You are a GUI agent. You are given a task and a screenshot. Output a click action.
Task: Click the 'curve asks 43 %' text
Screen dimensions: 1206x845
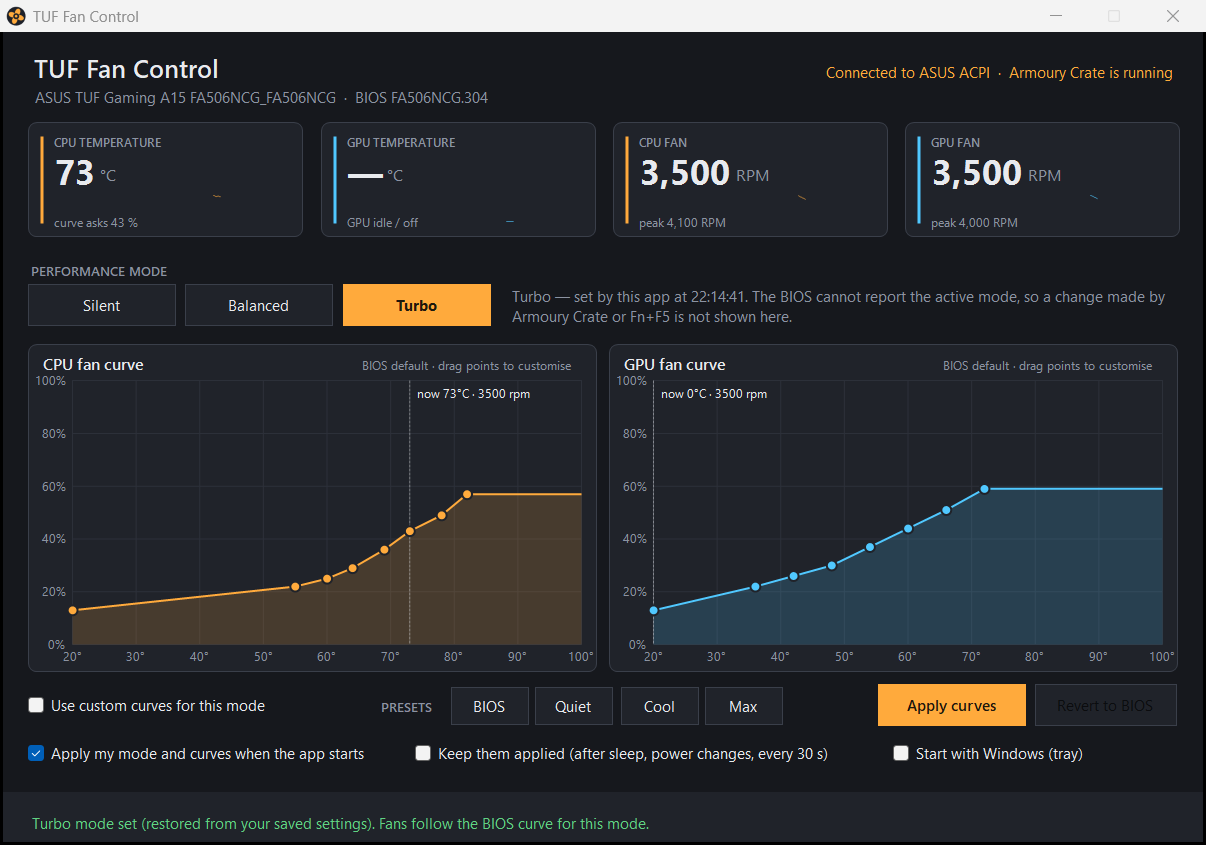[96, 223]
